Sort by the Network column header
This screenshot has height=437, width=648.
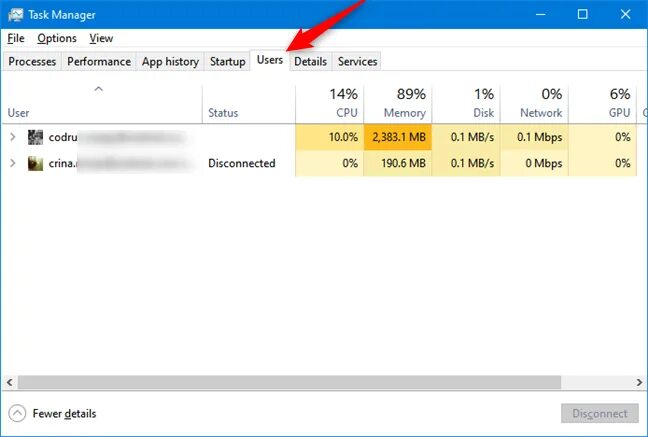tap(534, 104)
